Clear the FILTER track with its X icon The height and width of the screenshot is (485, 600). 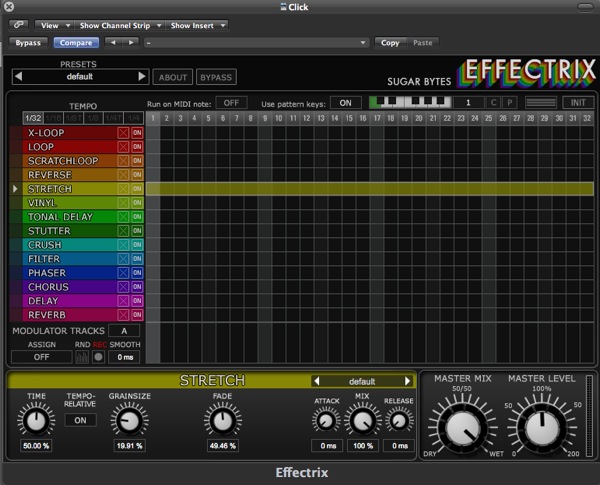pos(123,259)
